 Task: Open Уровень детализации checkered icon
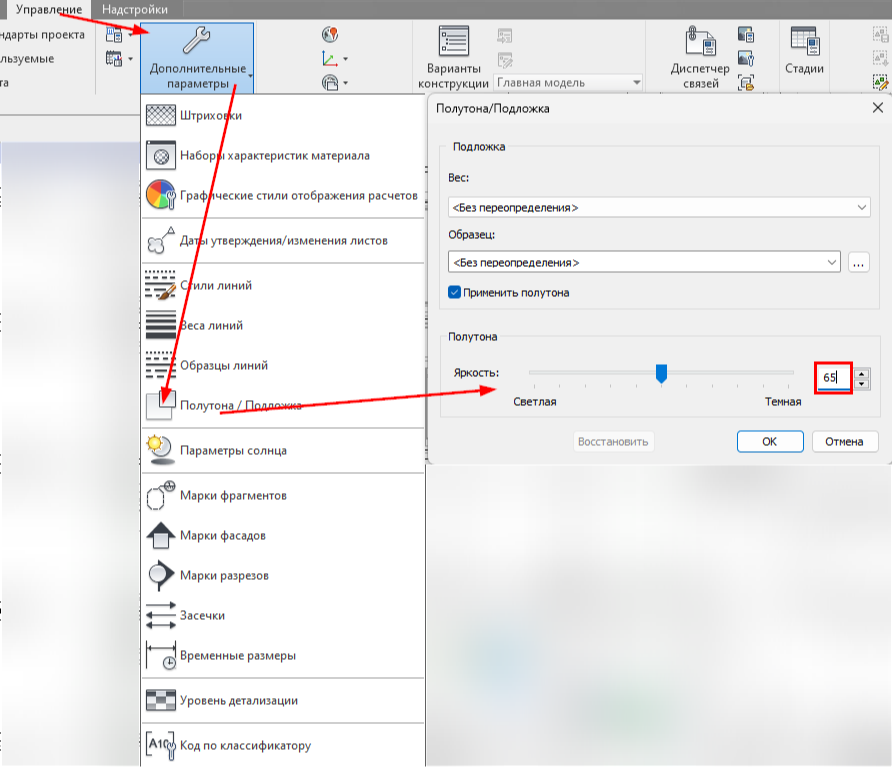click(161, 700)
